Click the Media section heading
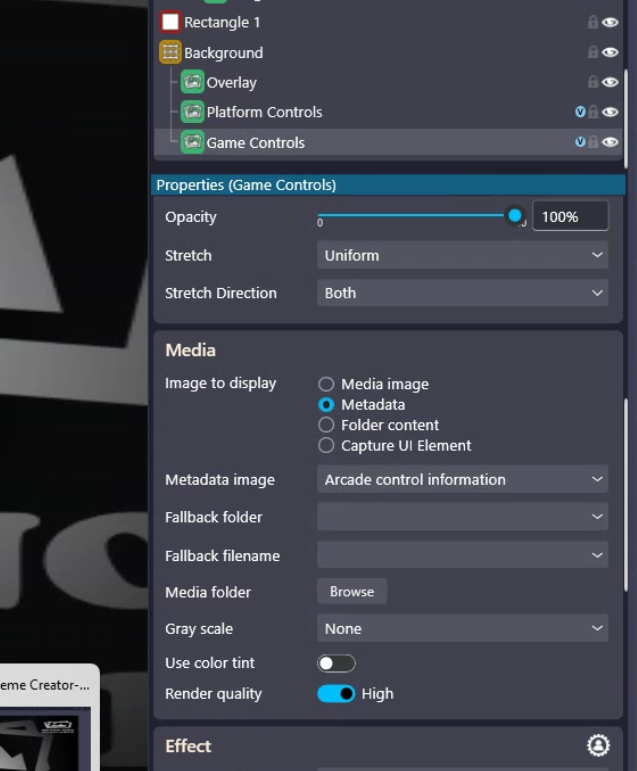637x771 pixels. 190,350
